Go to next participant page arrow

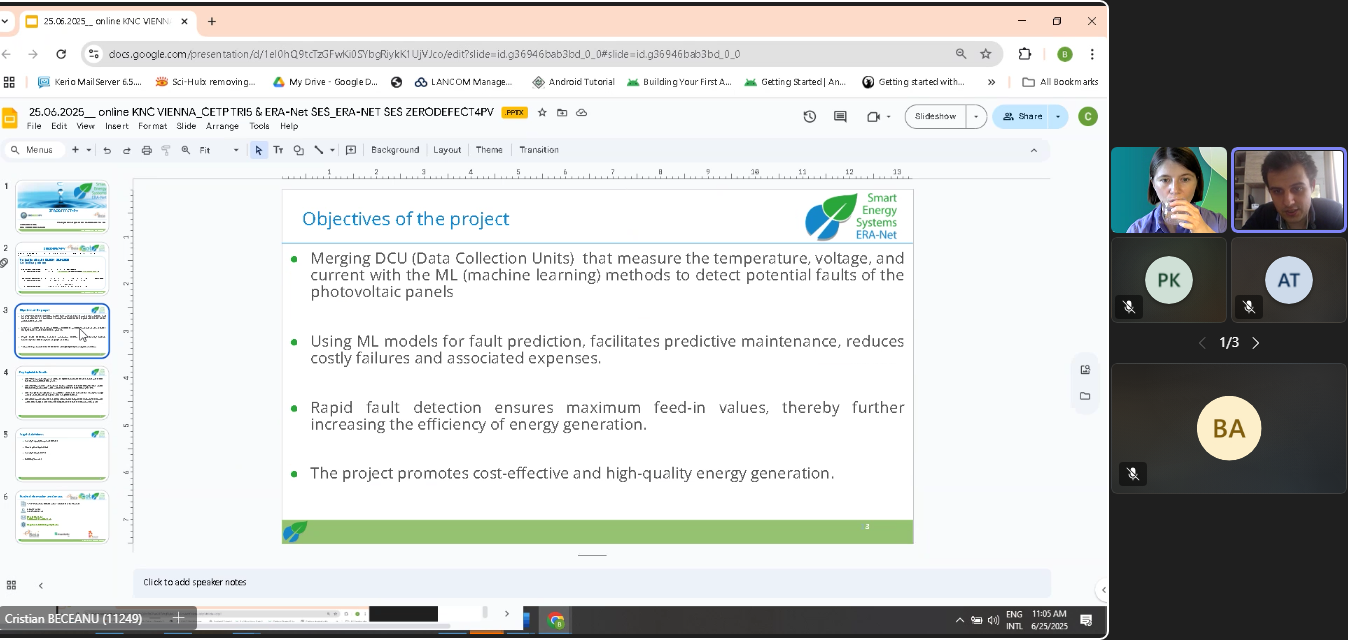[1256, 343]
